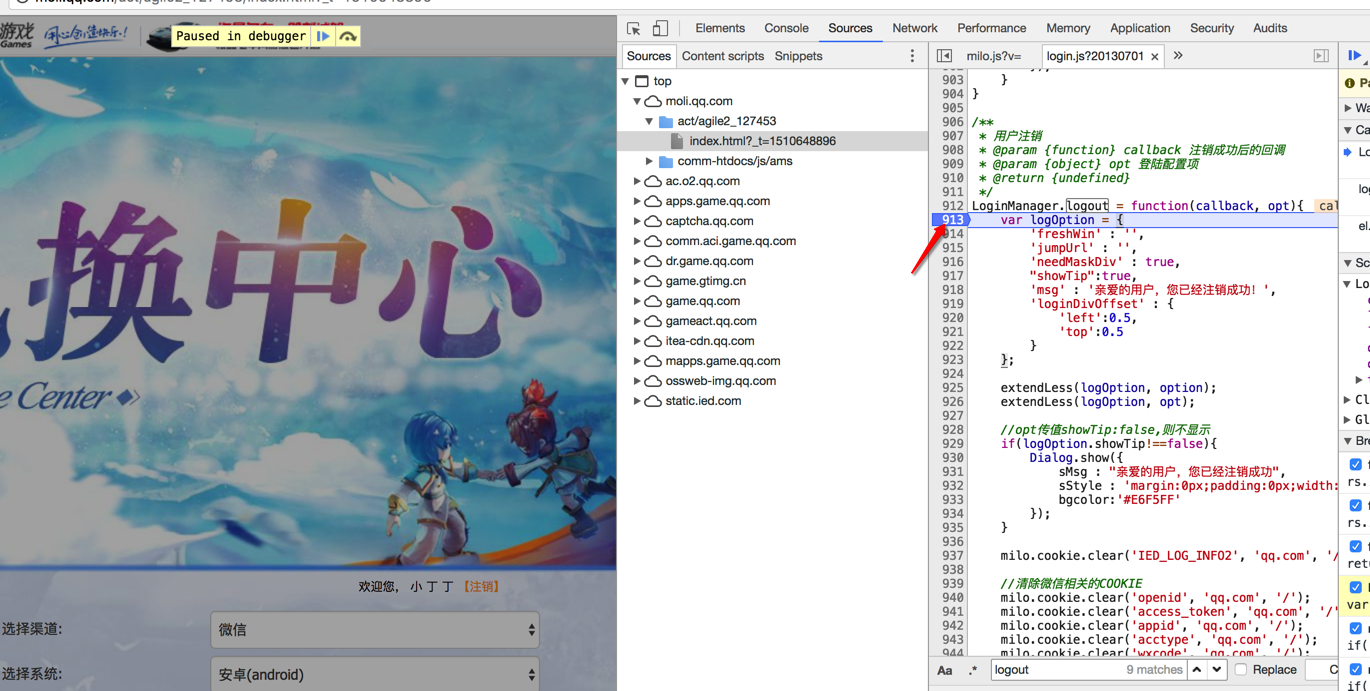Toggle regex search .* option
Screen dimensions: 1370x691
point(973,670)
